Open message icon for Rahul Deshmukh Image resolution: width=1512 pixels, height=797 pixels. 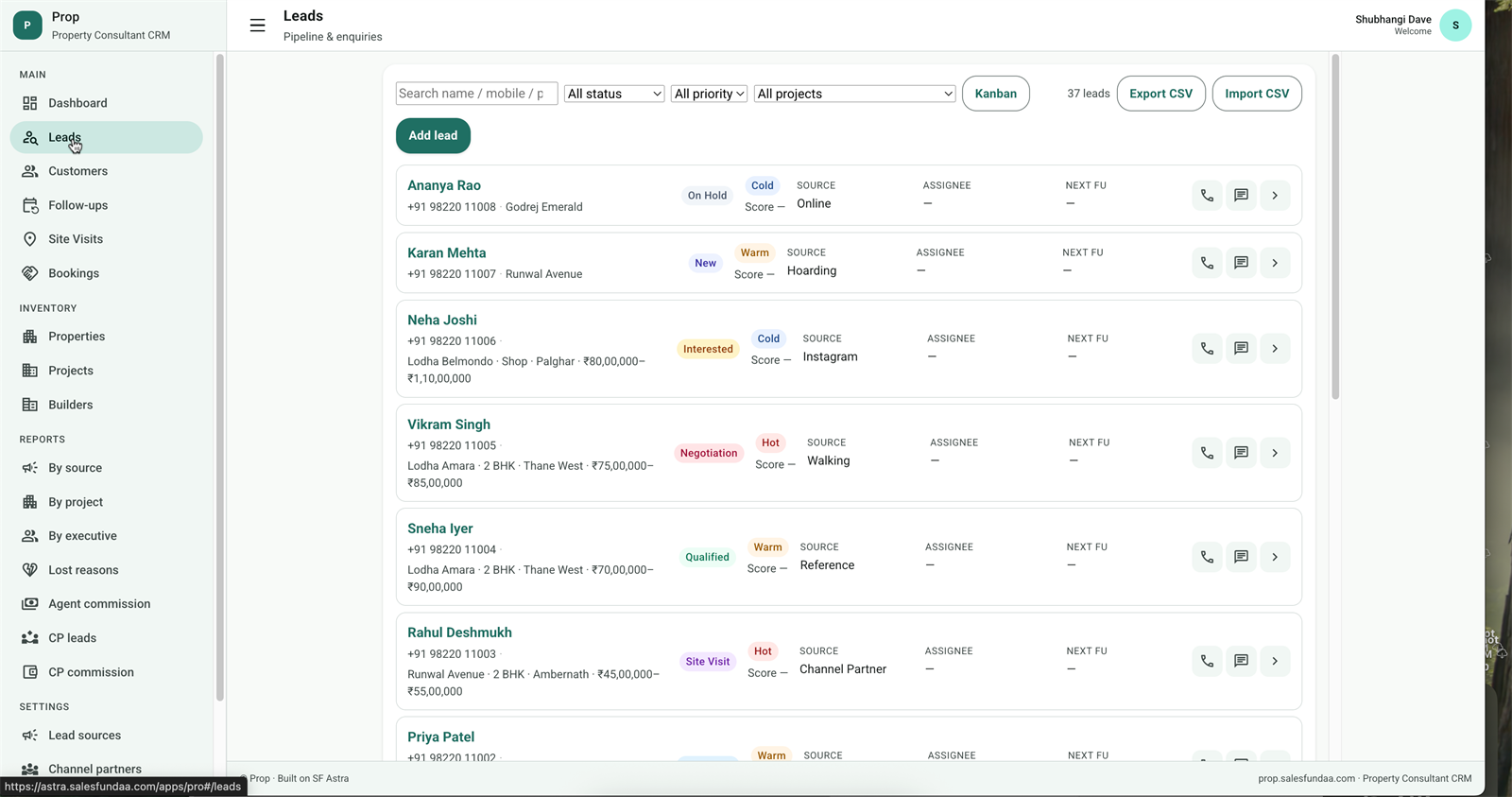1241,661
